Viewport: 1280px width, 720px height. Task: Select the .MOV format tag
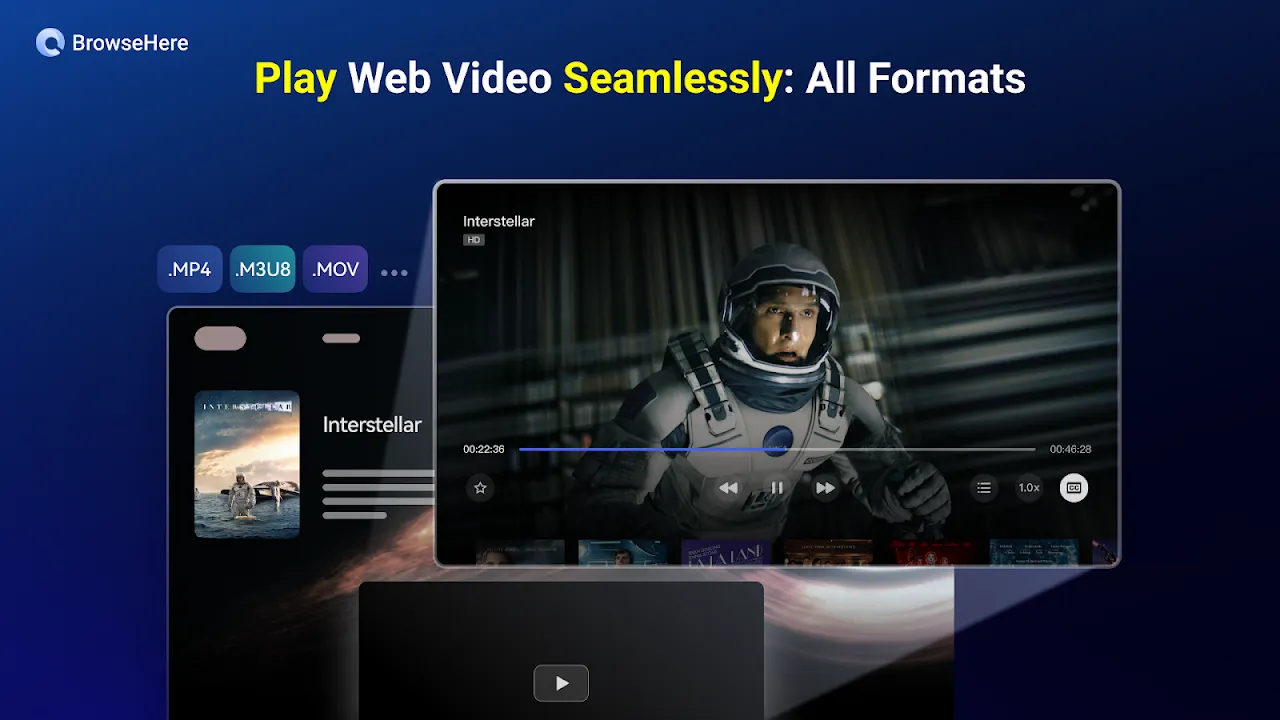coord(335,270)
